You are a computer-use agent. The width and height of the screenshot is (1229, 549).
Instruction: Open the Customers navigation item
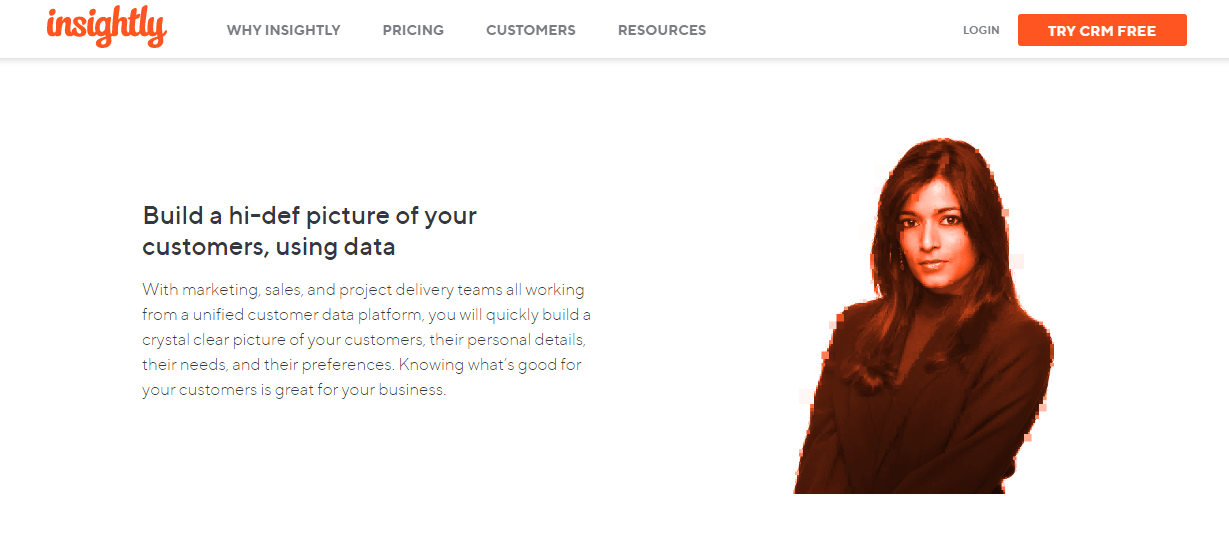click(x=531, y=30)
